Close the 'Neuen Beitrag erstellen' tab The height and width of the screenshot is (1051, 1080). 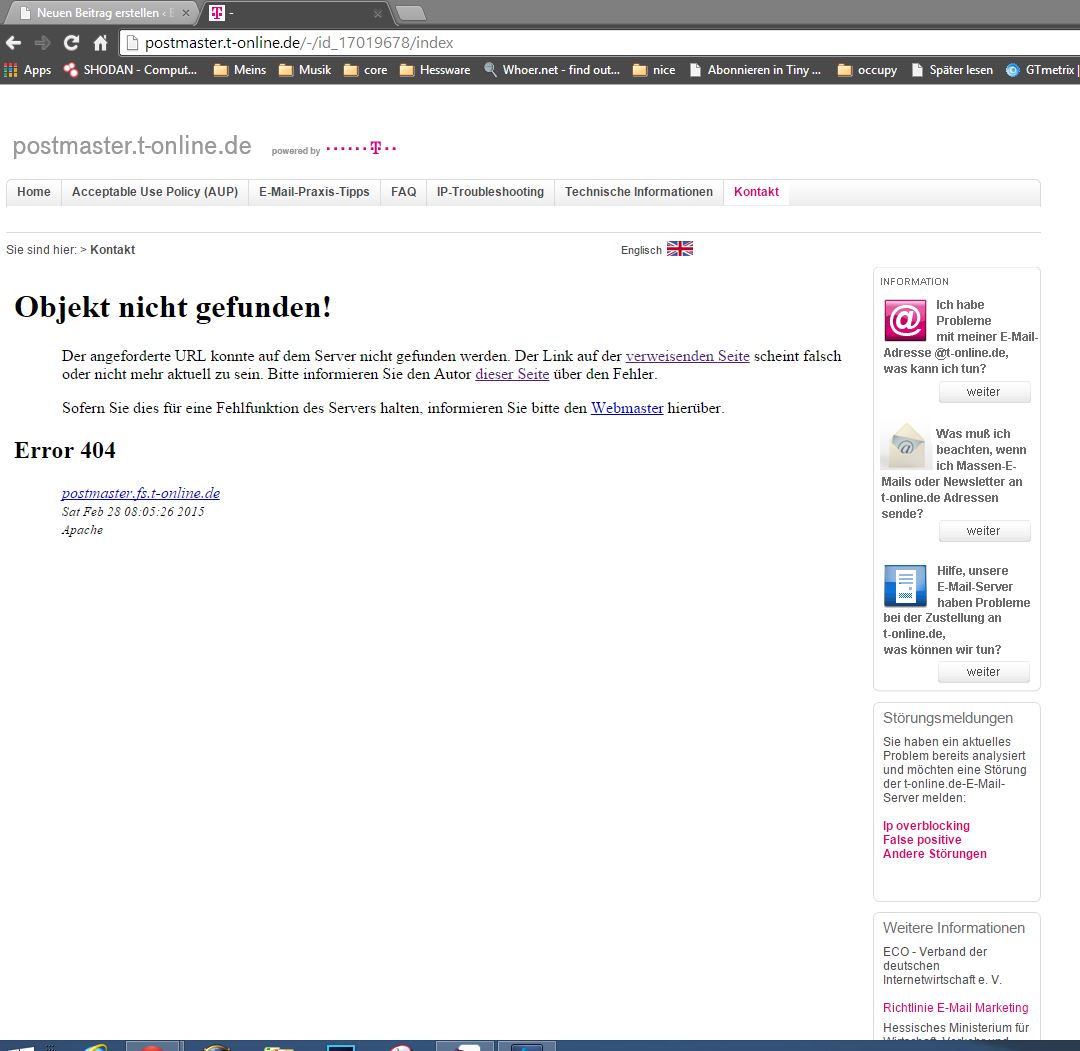(185, 13)
